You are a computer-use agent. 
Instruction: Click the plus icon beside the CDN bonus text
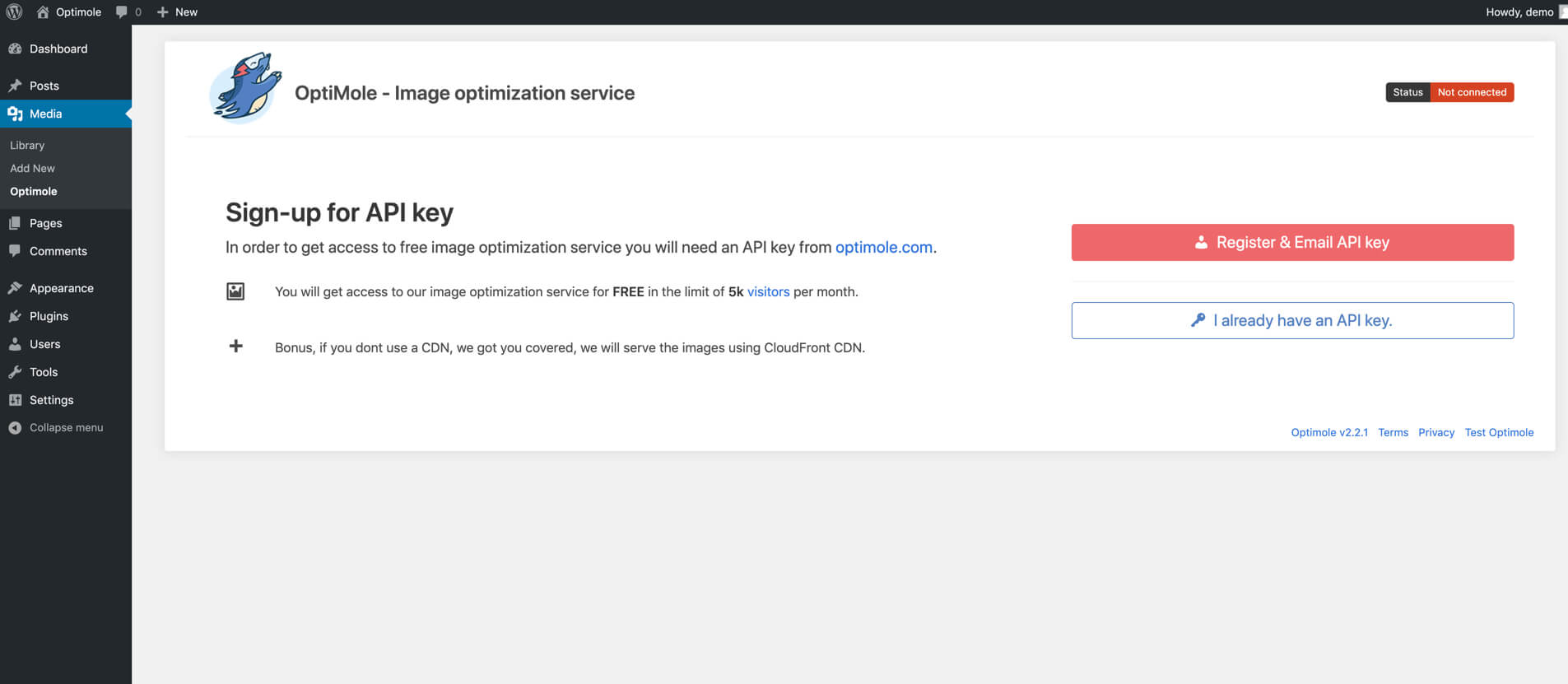point(235,347)
